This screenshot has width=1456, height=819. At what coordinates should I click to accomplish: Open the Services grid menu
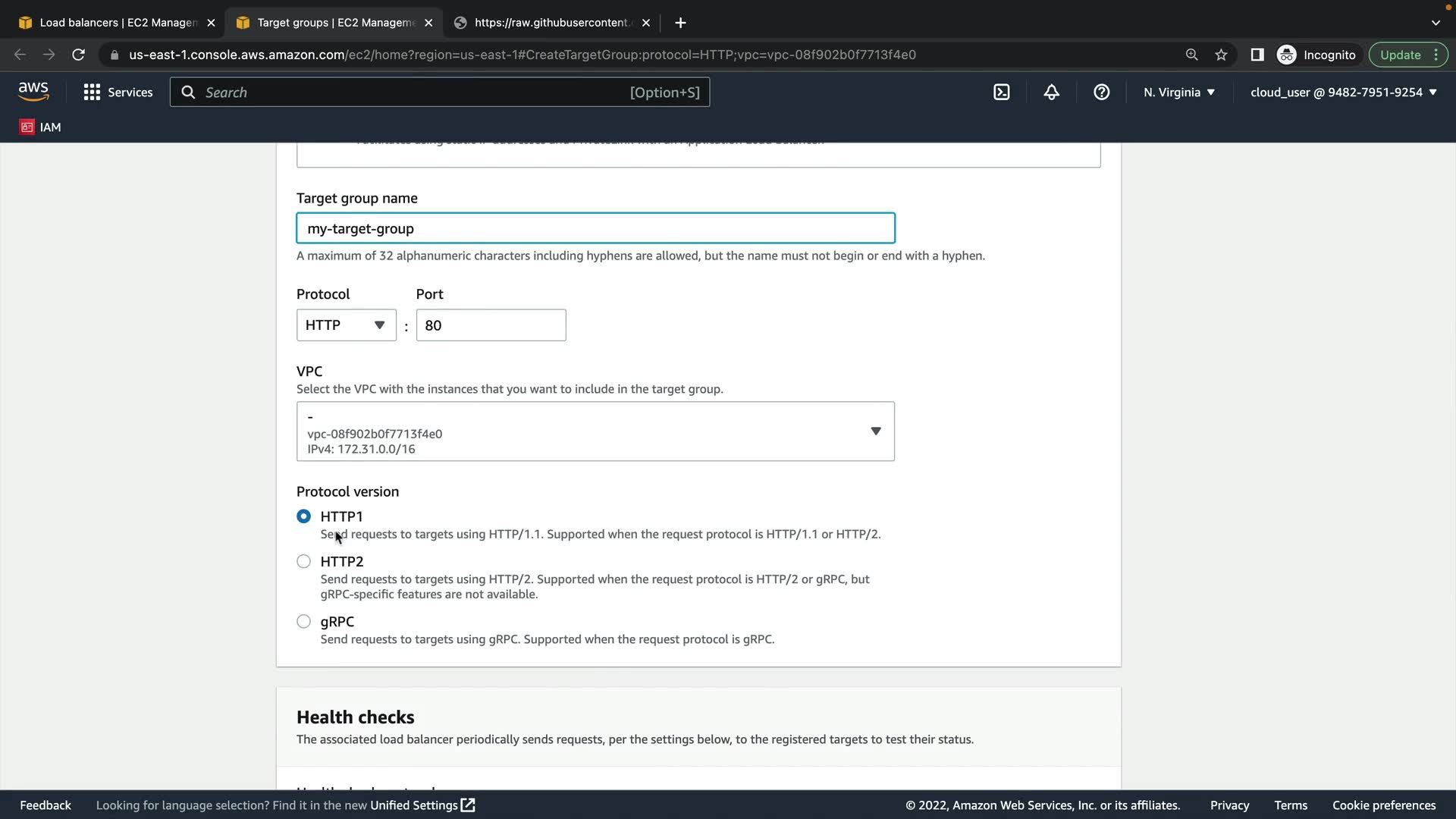click(118, 93)
